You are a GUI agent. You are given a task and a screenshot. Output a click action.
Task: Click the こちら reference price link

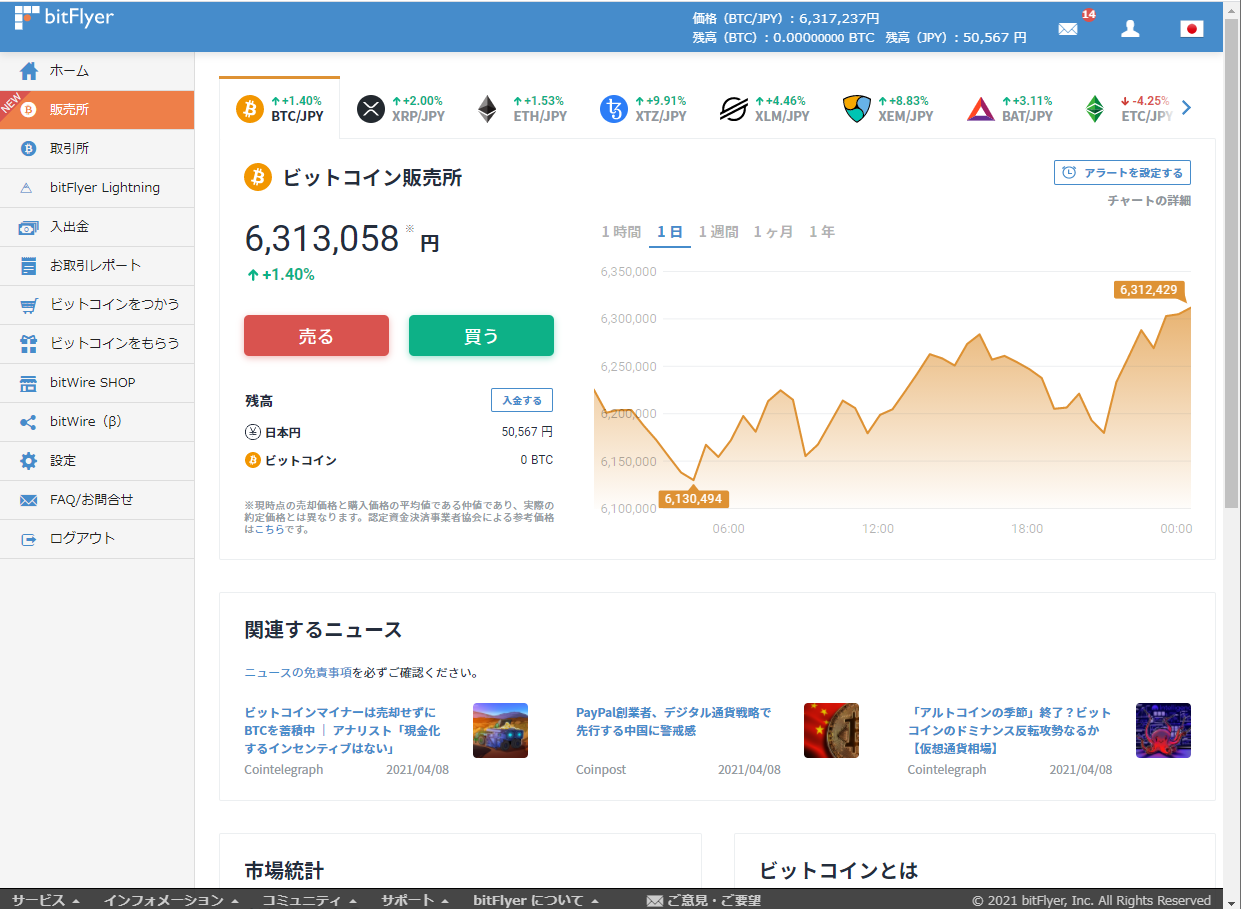pyautogui.click(x=267, y=529)
